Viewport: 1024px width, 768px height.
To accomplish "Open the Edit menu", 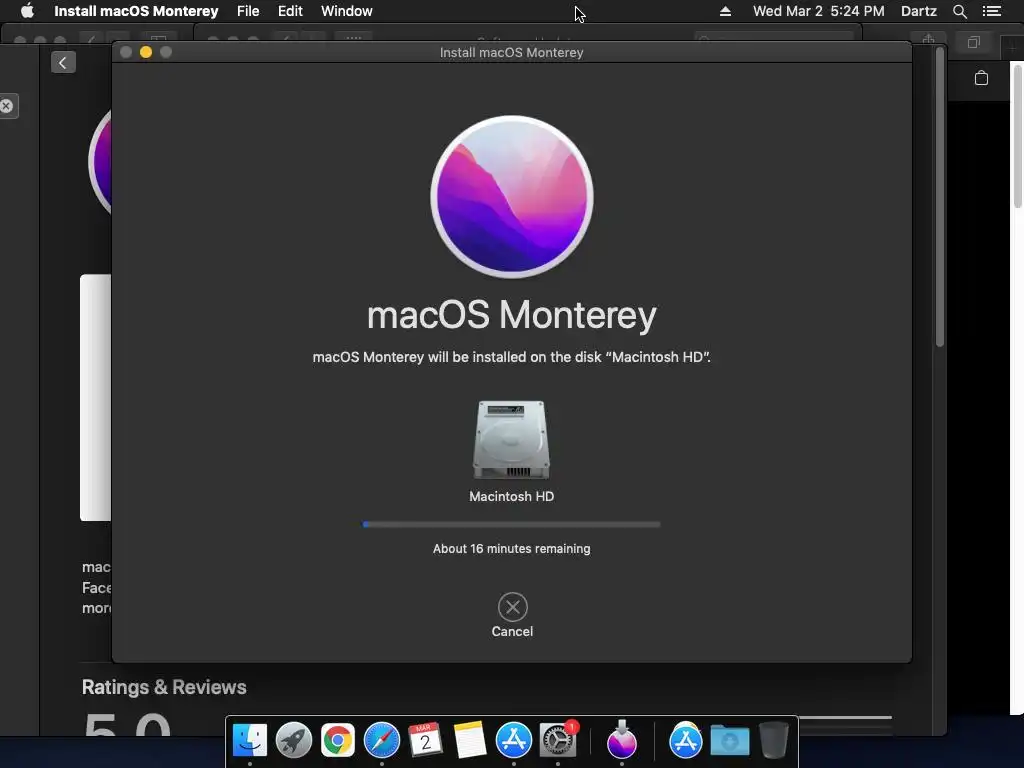I will (290, 11).
